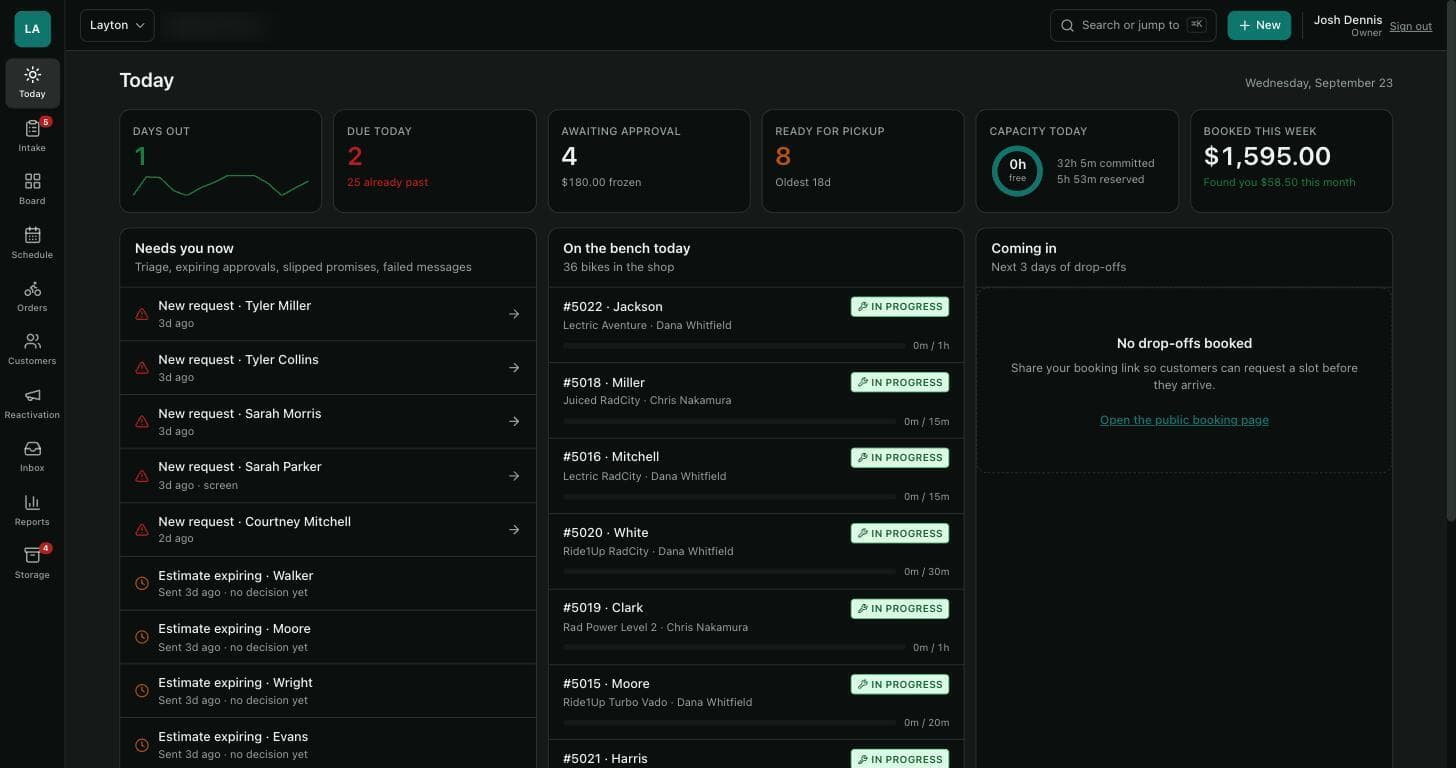This screenshot has height=768, width=1456.
Task: Click warning icon beside Tyler Miller request
Action: point(142,314)
